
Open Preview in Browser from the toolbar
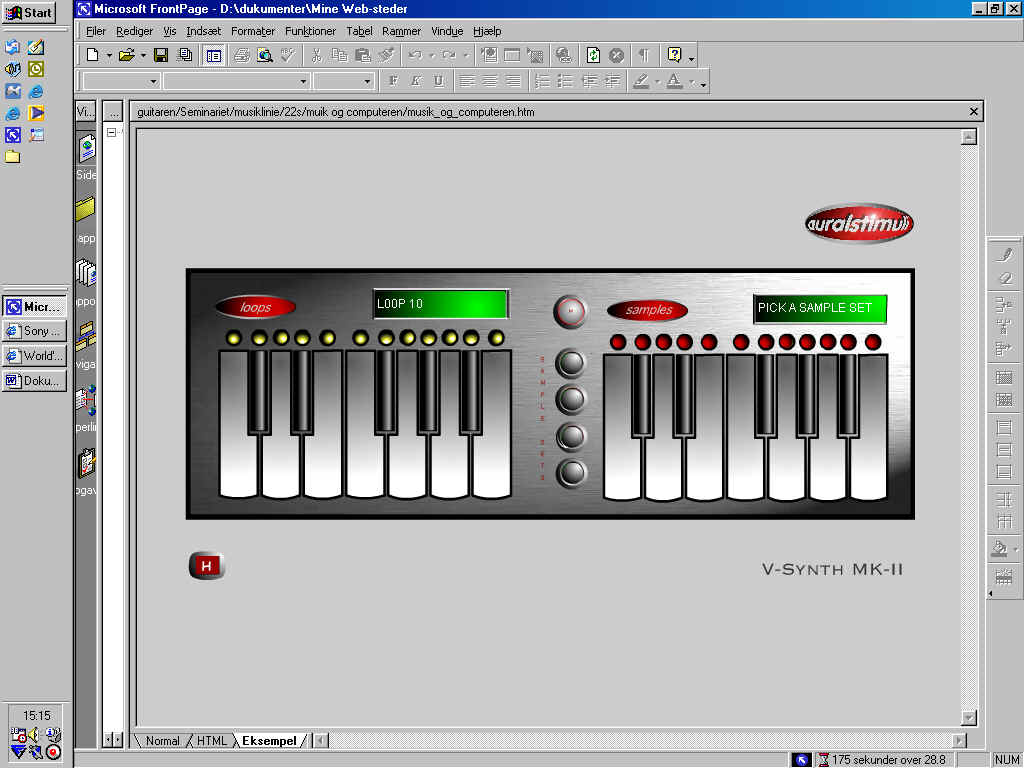click(265, 55)
